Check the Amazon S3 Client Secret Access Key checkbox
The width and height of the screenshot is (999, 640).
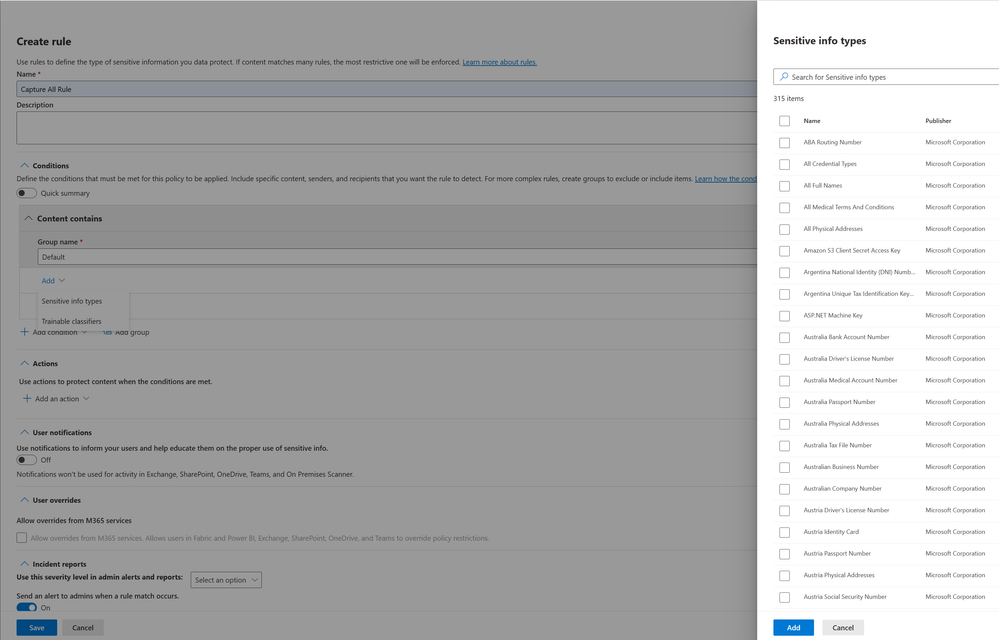click(x=784, y=251)
